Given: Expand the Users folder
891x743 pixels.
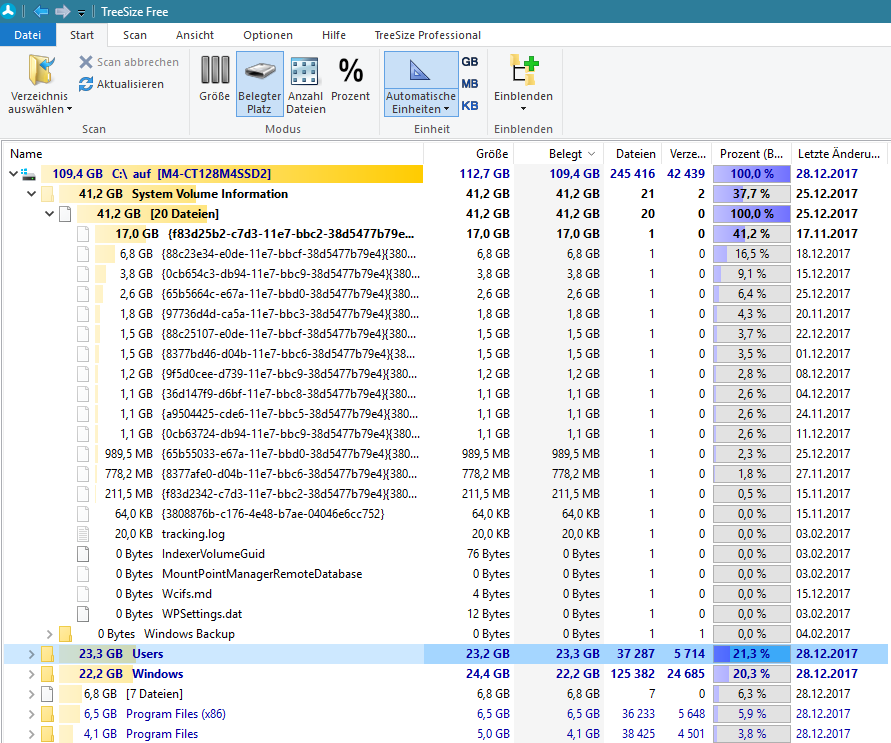Looking at the screenshot, I should 31,654.
